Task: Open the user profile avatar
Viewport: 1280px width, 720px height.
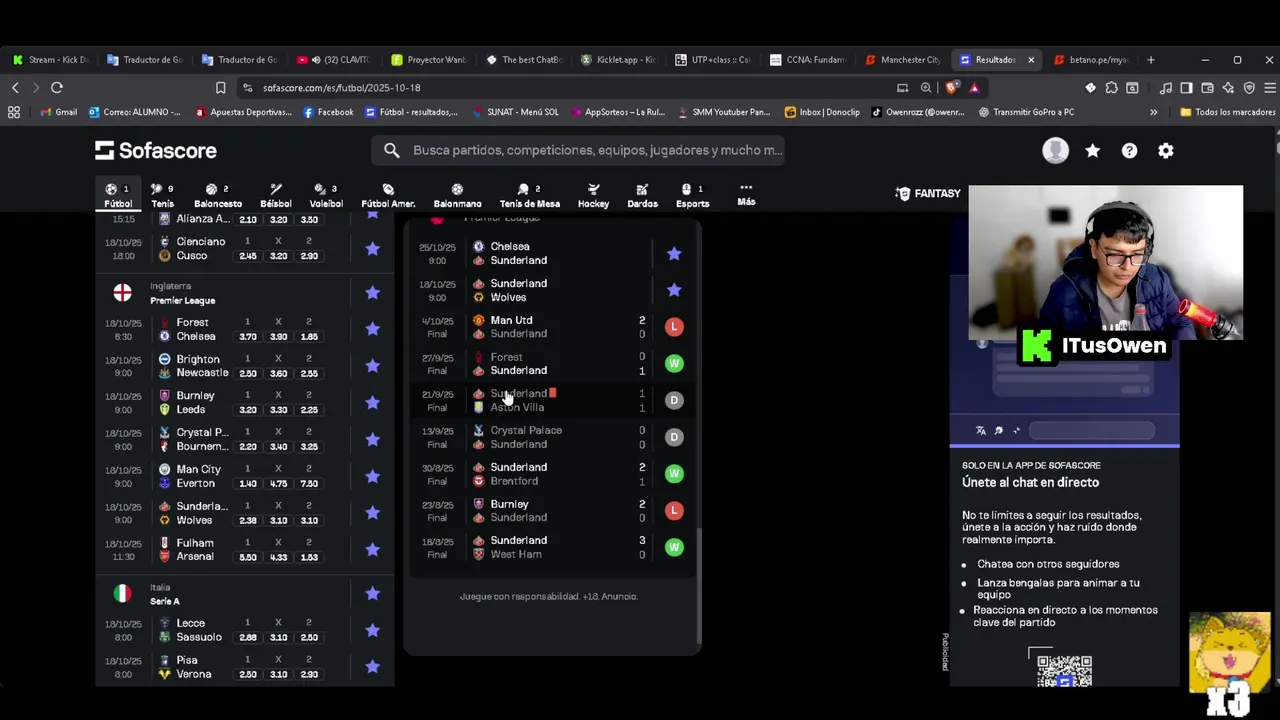Action: (x=1055, y=150)
